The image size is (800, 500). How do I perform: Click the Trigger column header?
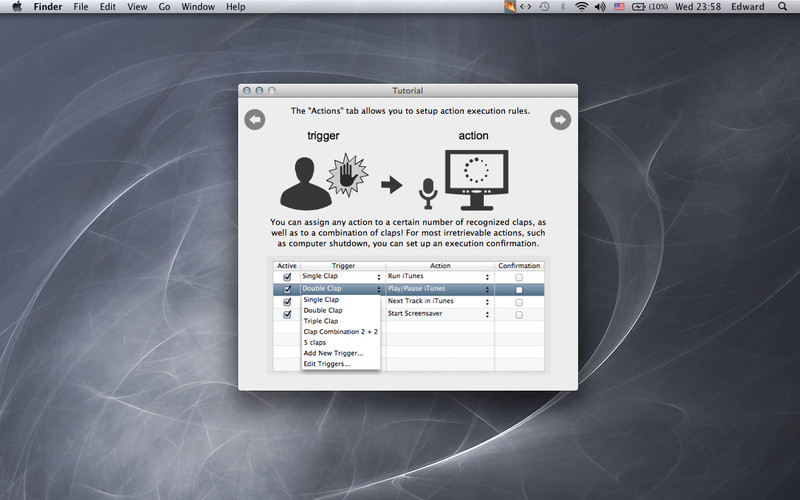[342, 266]
